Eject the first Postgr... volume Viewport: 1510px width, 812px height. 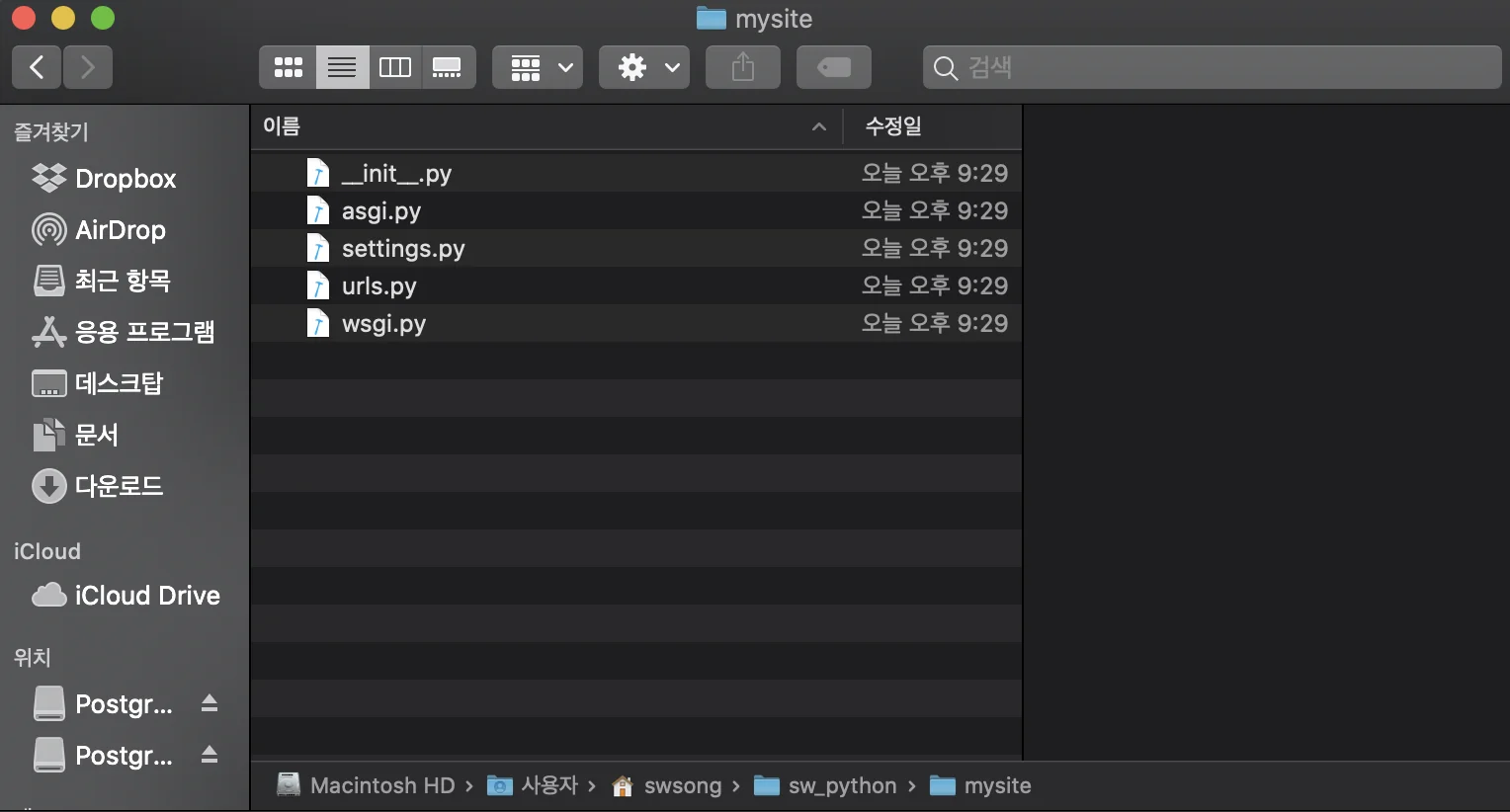click(209, 703)
